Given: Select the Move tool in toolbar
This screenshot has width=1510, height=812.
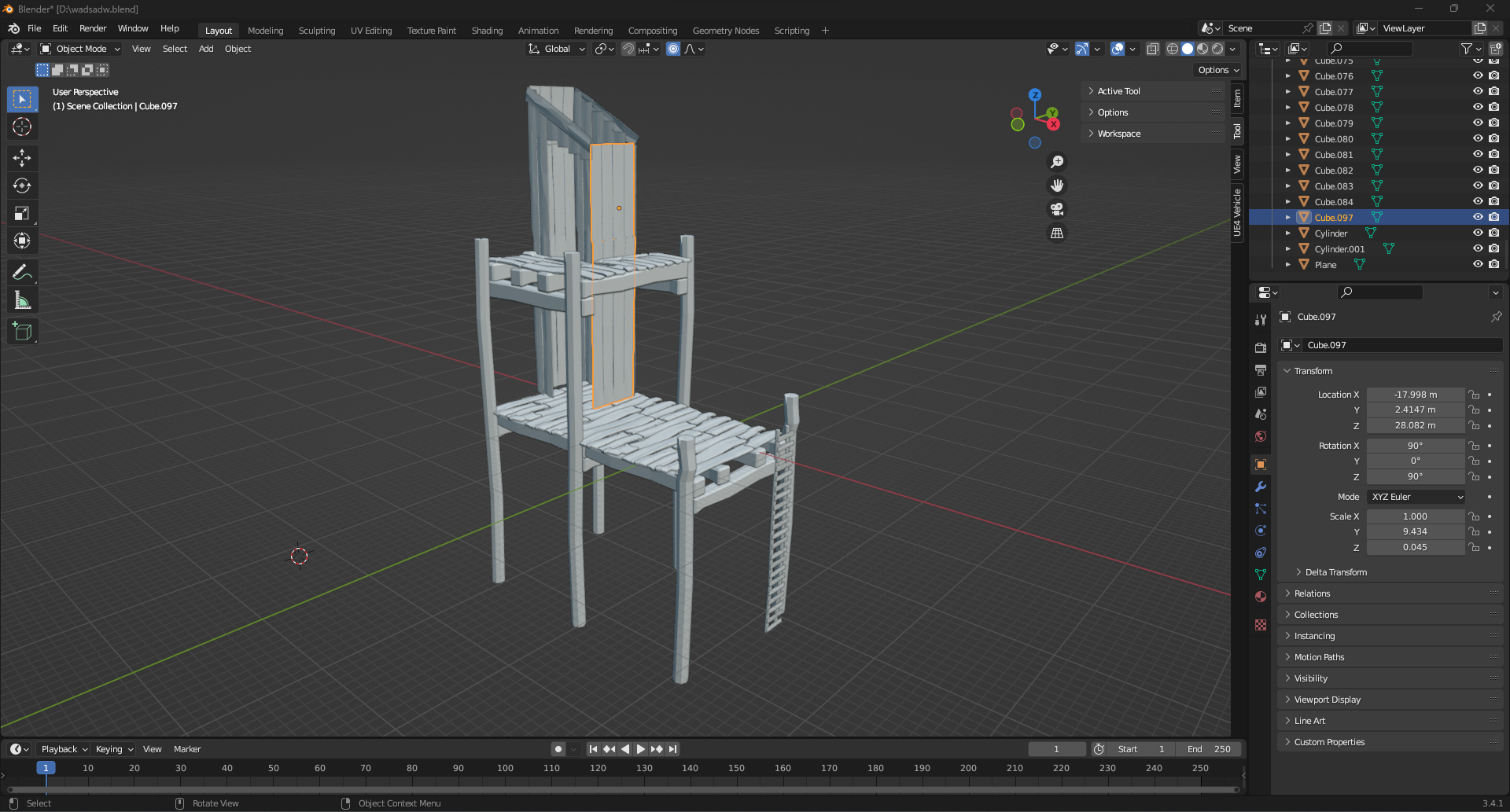Looking at the screenshot, I should click(x=22, y=158).
